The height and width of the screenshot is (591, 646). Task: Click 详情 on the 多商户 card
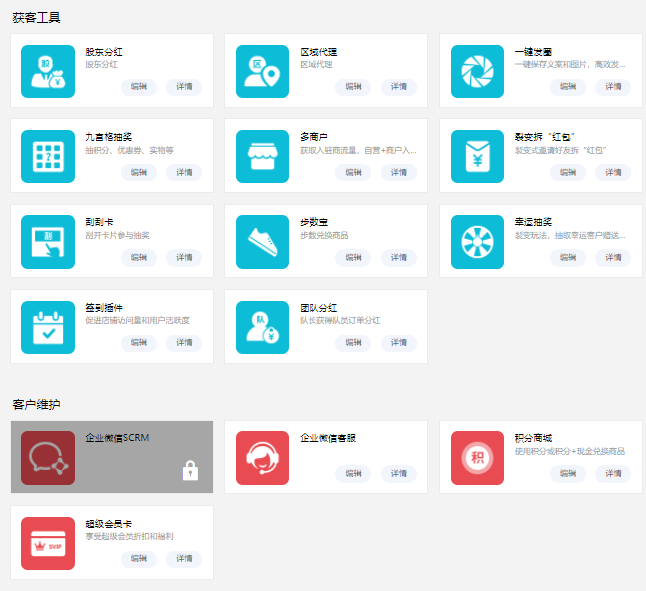tap(399, 172)
